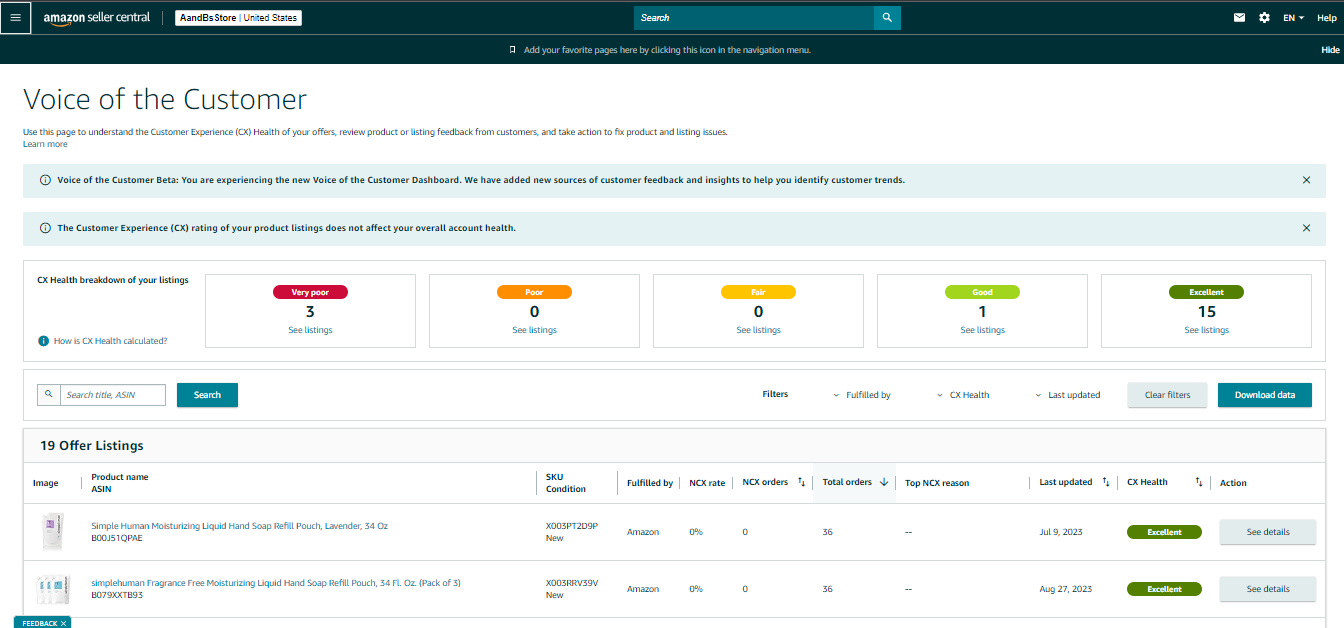
Task: Click Download data button
Action: 1264,395
